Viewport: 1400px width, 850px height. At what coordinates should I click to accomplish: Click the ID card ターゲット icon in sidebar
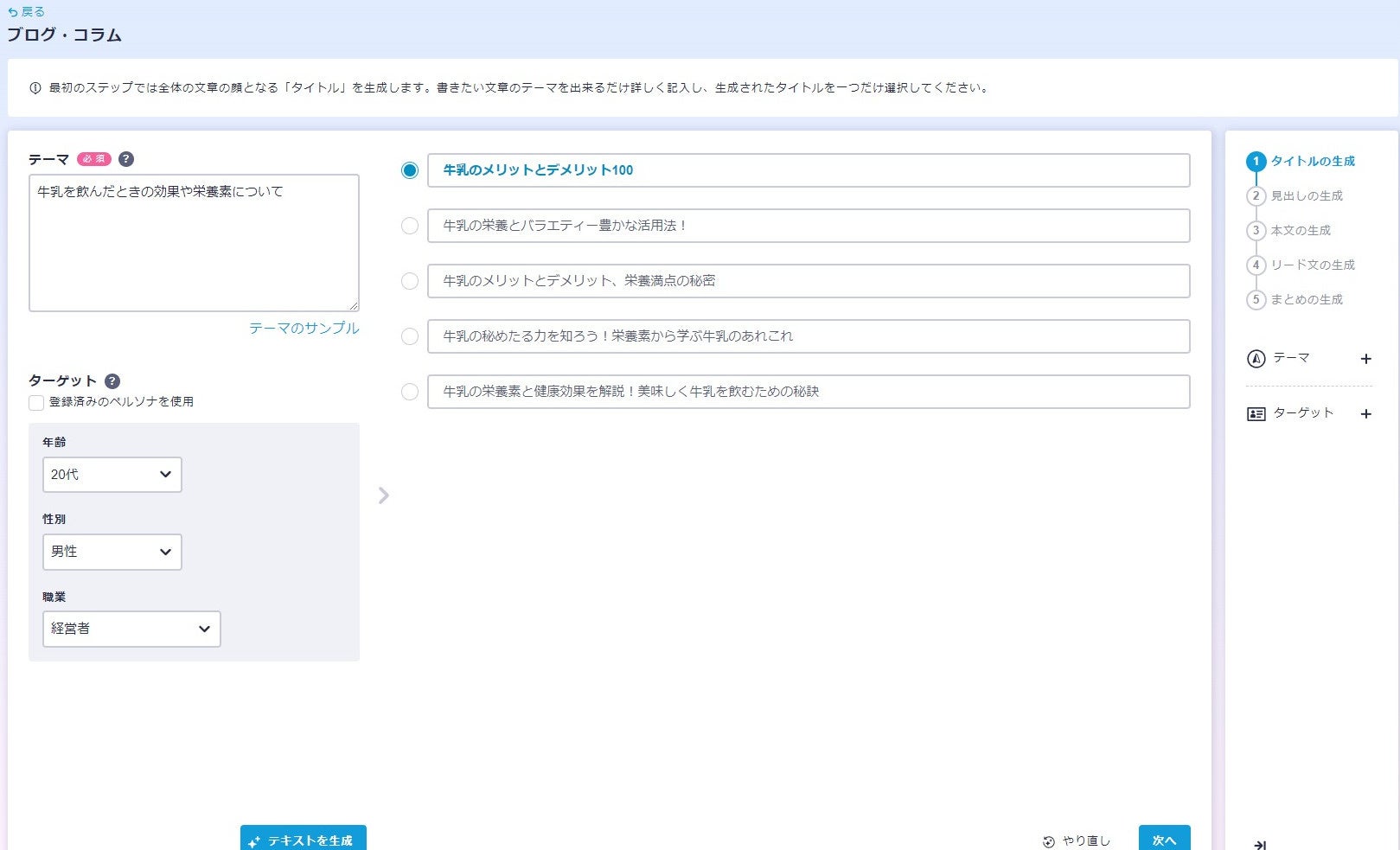pos(1256,414)
